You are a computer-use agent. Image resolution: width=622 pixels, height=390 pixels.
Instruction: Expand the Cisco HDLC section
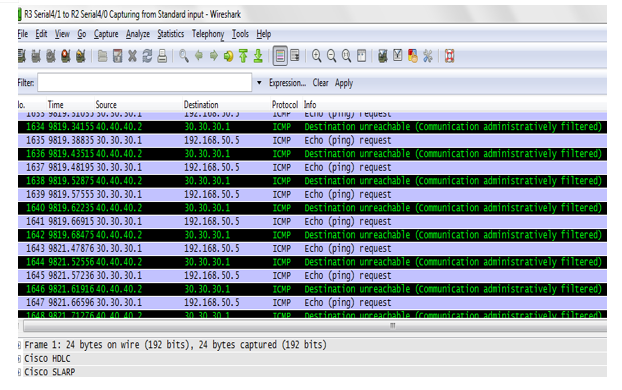19,359
